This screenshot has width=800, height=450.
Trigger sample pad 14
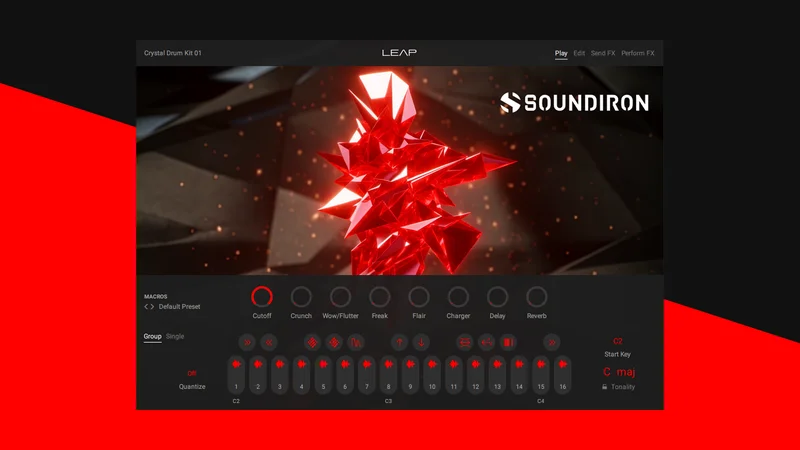[519, 374]
